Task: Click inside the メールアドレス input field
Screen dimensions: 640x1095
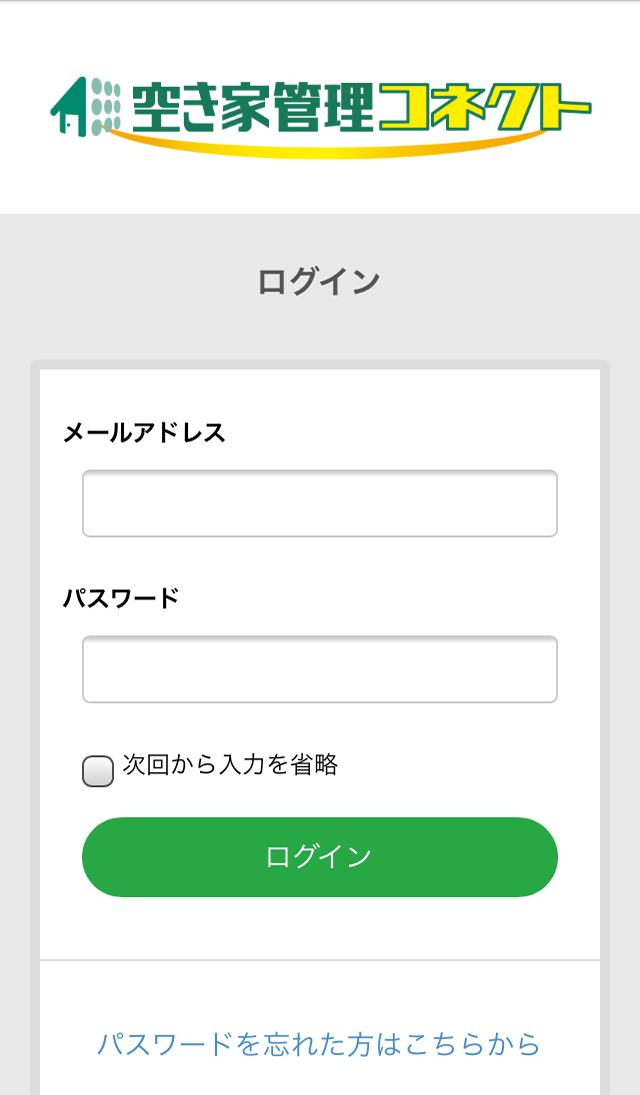Action: (x=319, y=503)
